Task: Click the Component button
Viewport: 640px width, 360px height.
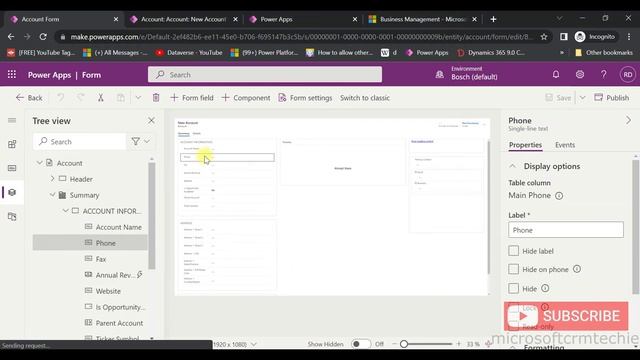Action: point(246,98)
